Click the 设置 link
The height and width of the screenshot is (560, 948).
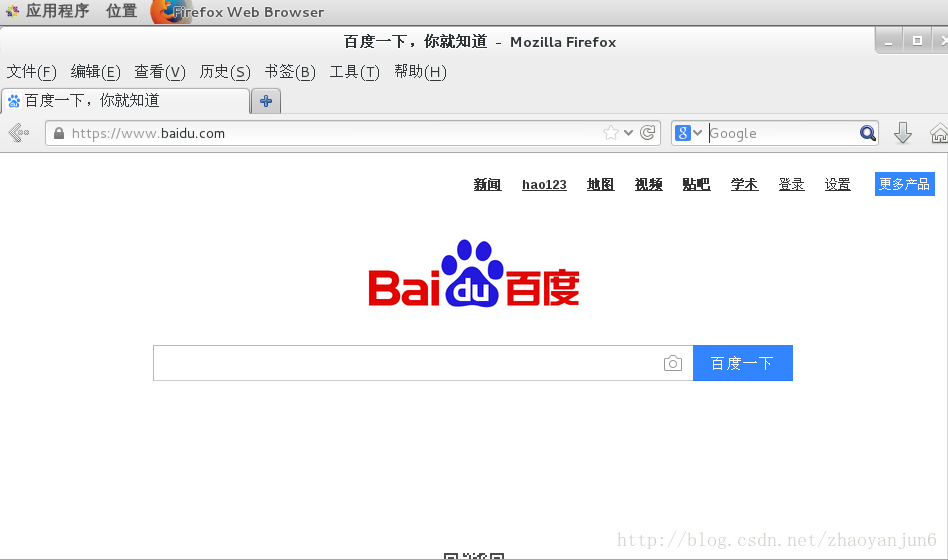point(837,184)
